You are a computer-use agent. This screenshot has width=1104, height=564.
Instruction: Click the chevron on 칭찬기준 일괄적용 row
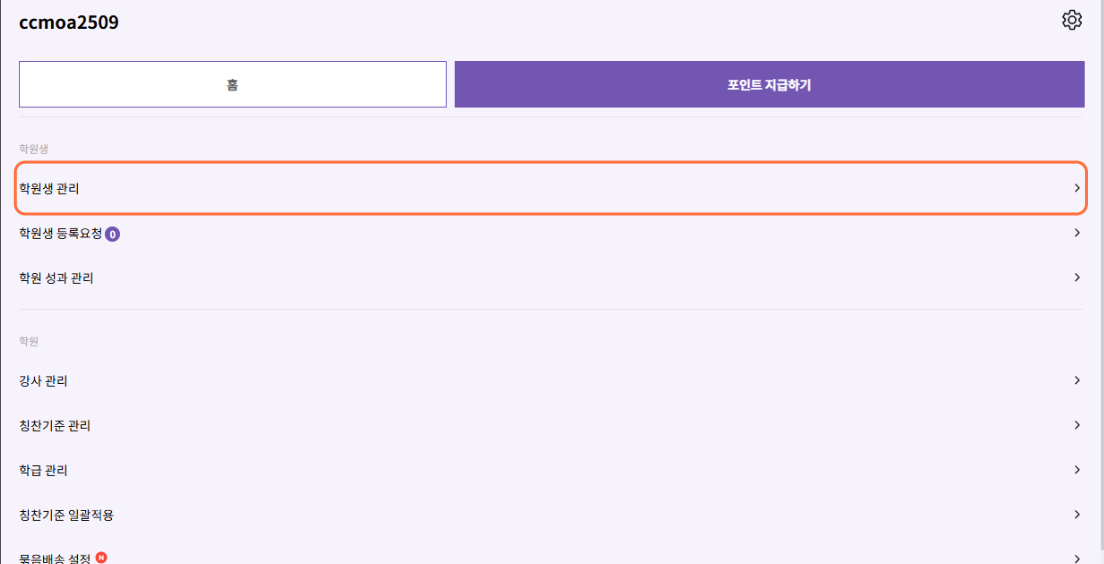click(x=1077, y=514)
